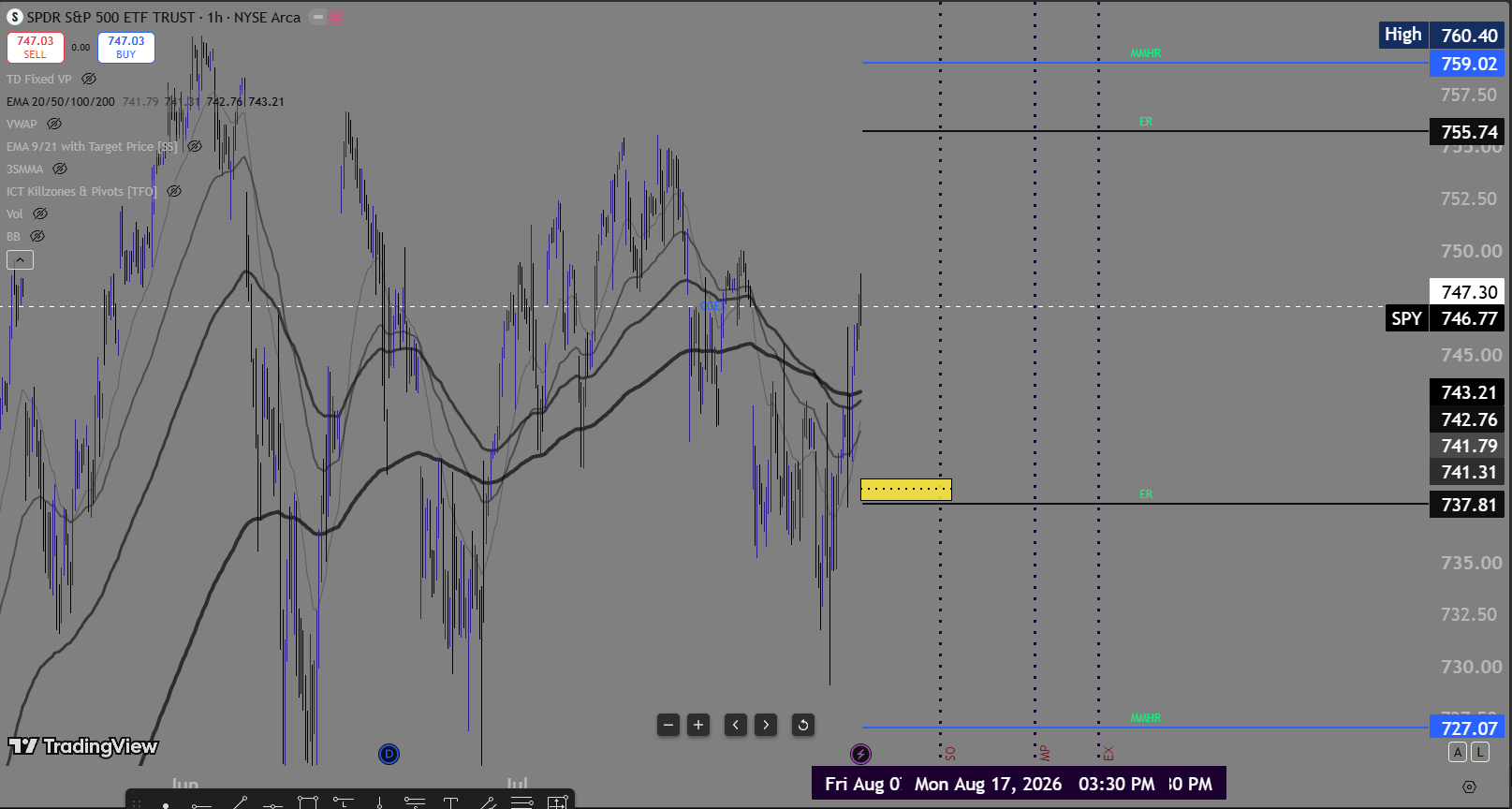Grab the drawing toolbar drag handle
This screenshot has width=1512, height=809.
pos(137,803)
